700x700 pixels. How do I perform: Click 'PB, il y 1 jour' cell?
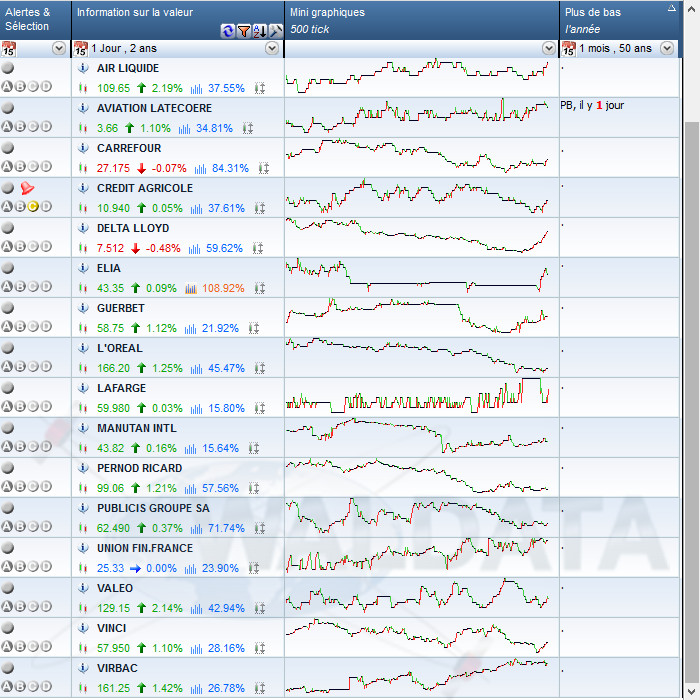619,117
